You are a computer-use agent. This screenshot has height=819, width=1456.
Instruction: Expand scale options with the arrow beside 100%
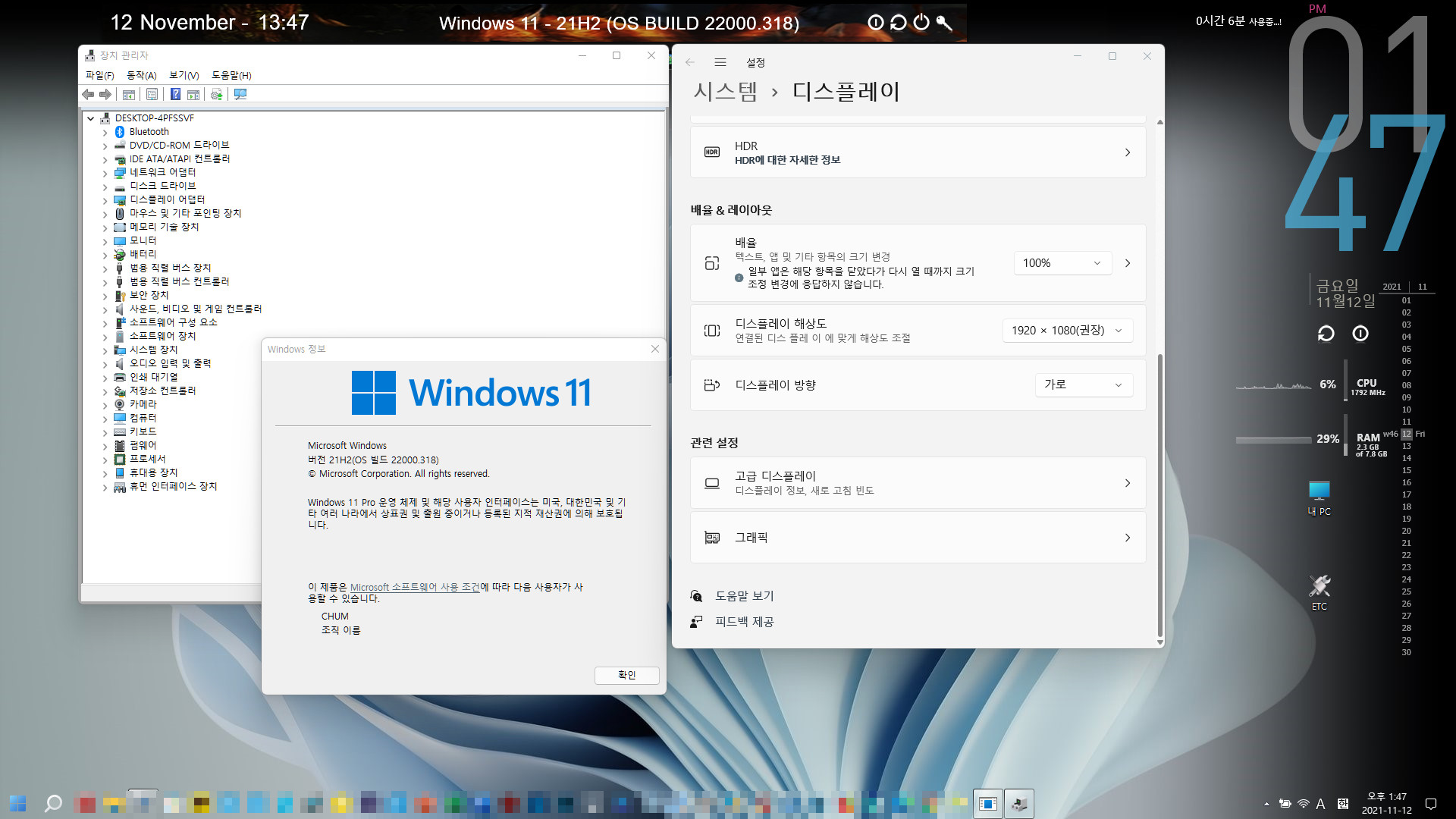[x=1128, y=263]
